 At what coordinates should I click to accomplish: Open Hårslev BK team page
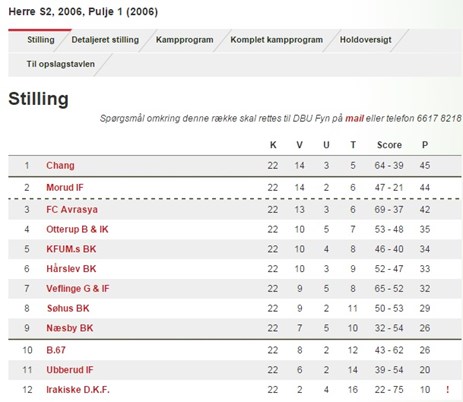pyautogui.click(x=71, y=269)
